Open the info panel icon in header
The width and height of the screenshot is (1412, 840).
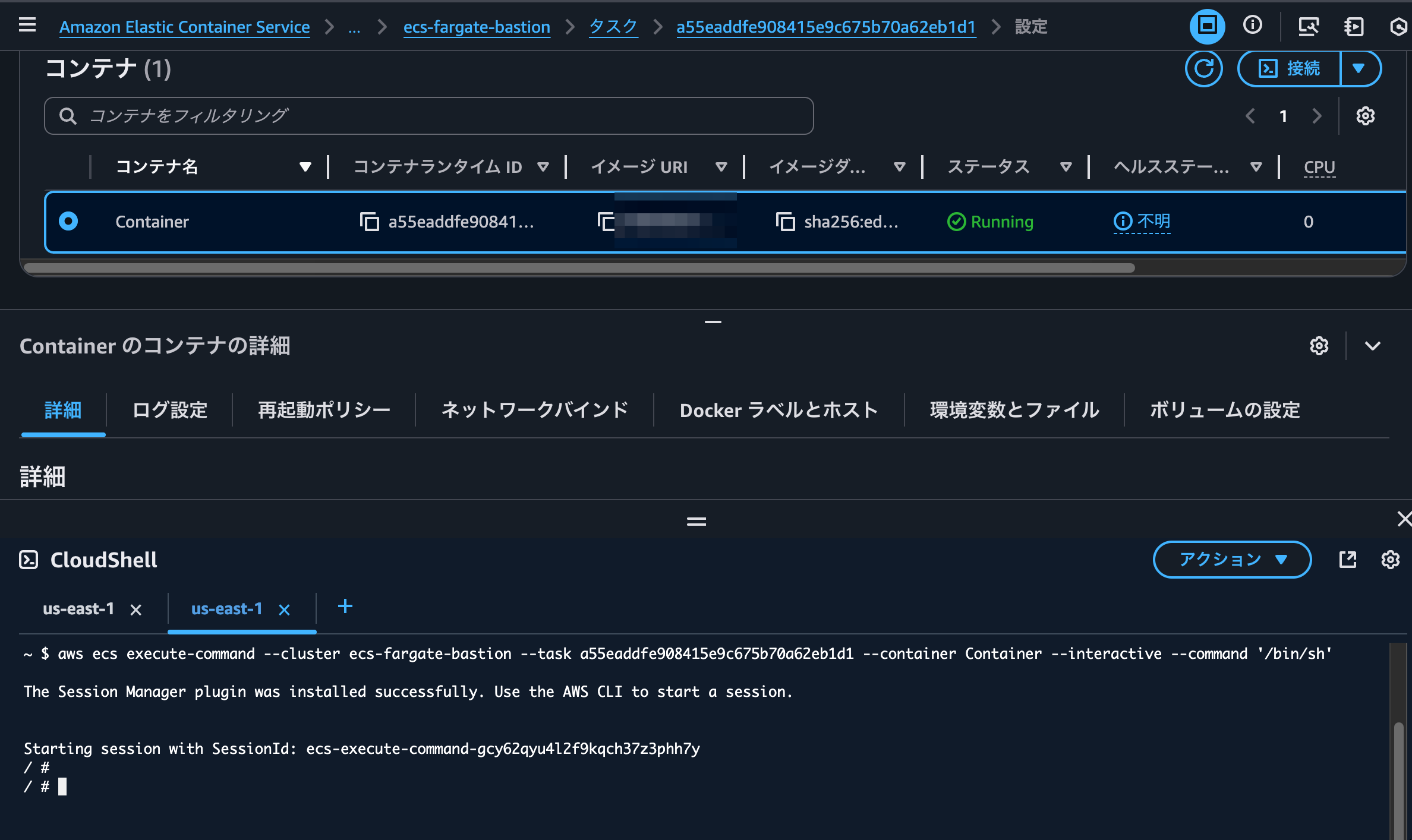click(x=1253, y=25)
